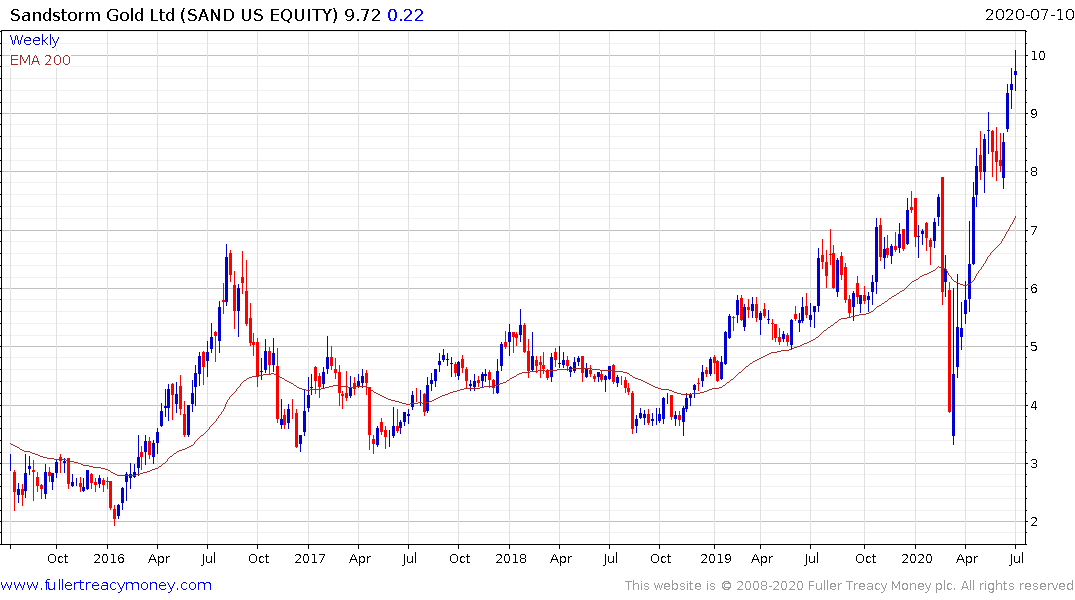Click the x-axis label 2020
This screenshot has width=1075, height=600.
coord(917,558)
